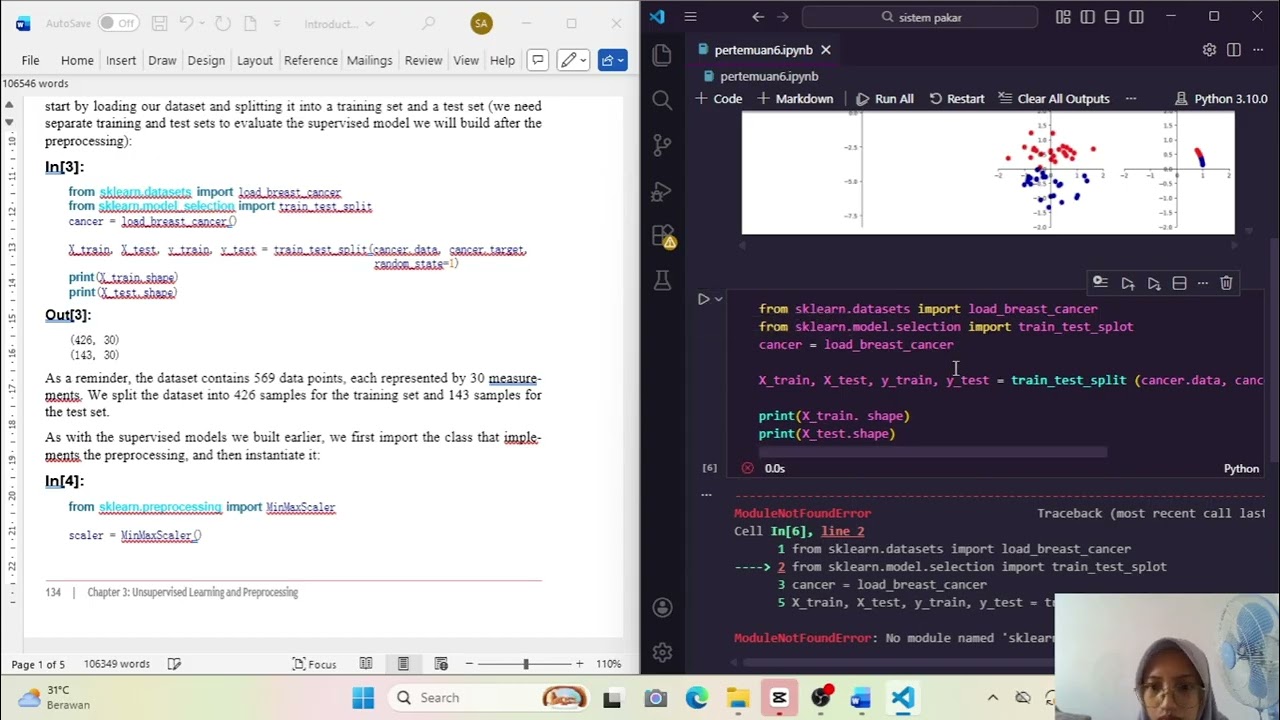Split the cell using cell toolbar
1280x720 pixels.
point(1179,283)
